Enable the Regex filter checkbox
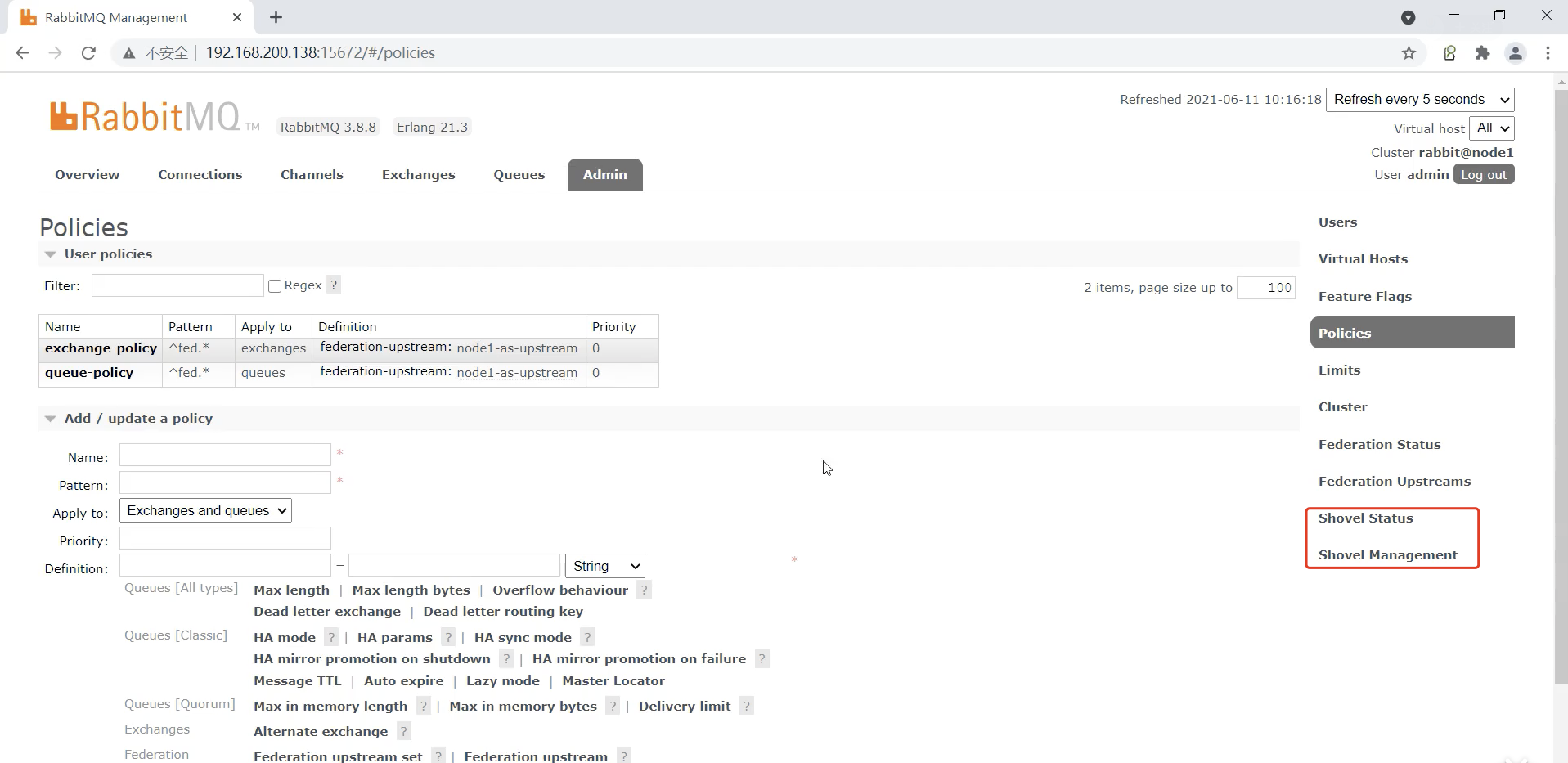 [x=275, y=286]
